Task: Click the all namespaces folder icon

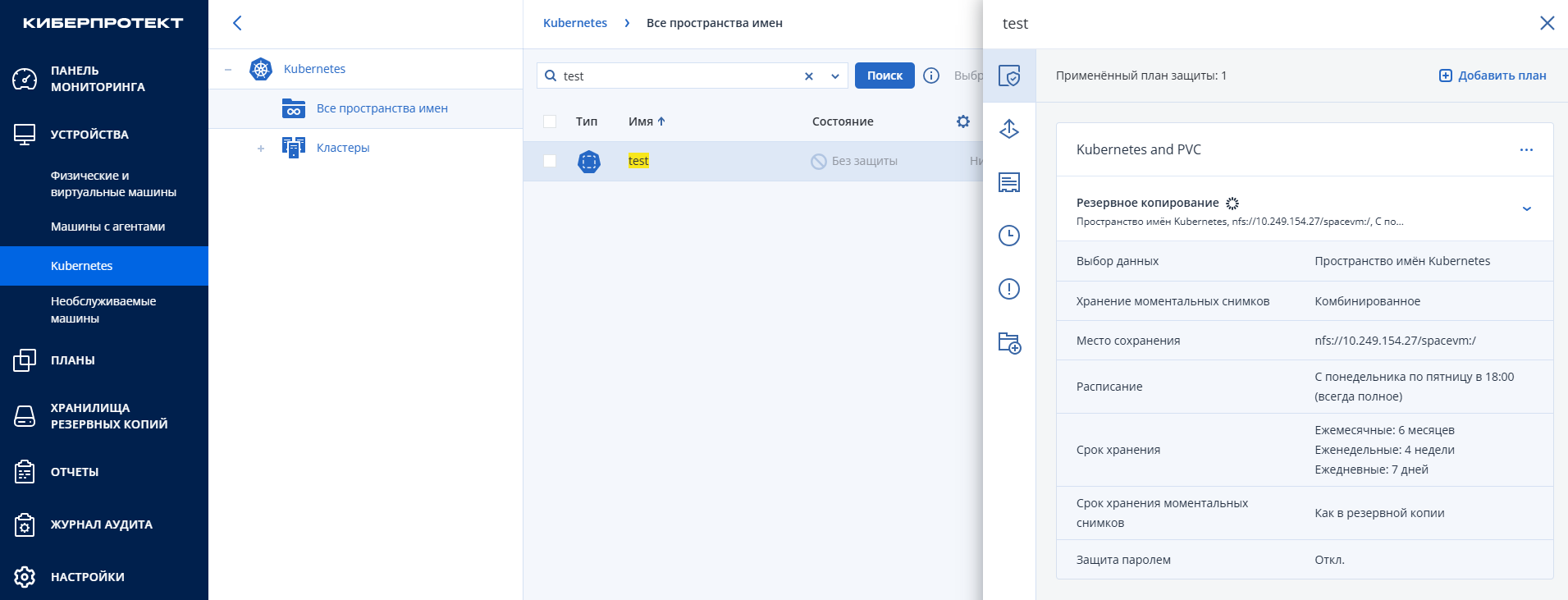Action: [x=294, y=108]
